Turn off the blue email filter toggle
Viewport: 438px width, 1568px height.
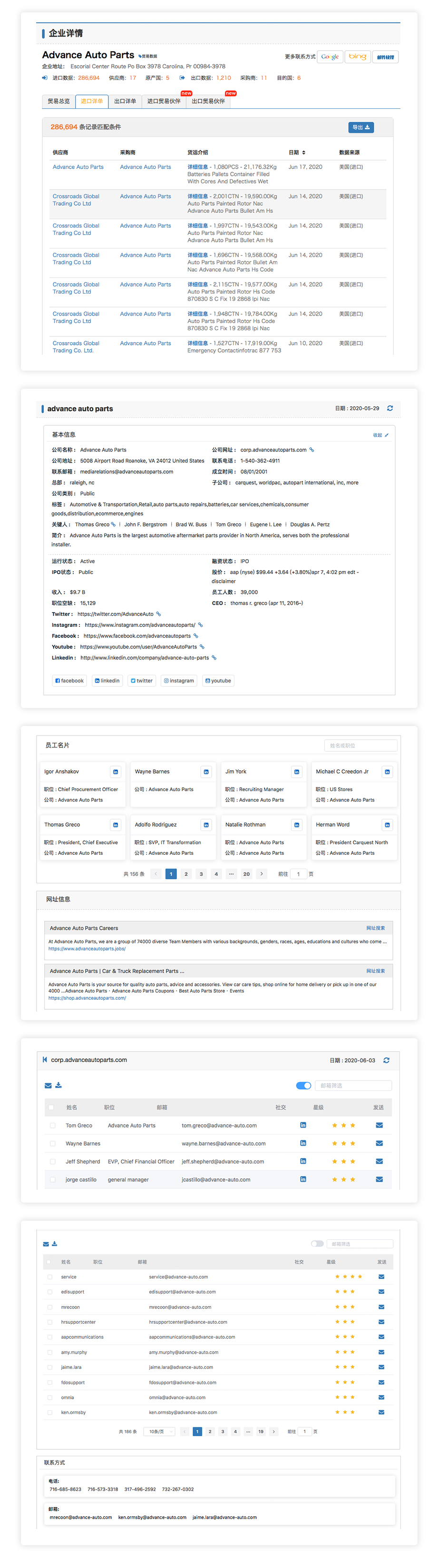click(303, 1085)
